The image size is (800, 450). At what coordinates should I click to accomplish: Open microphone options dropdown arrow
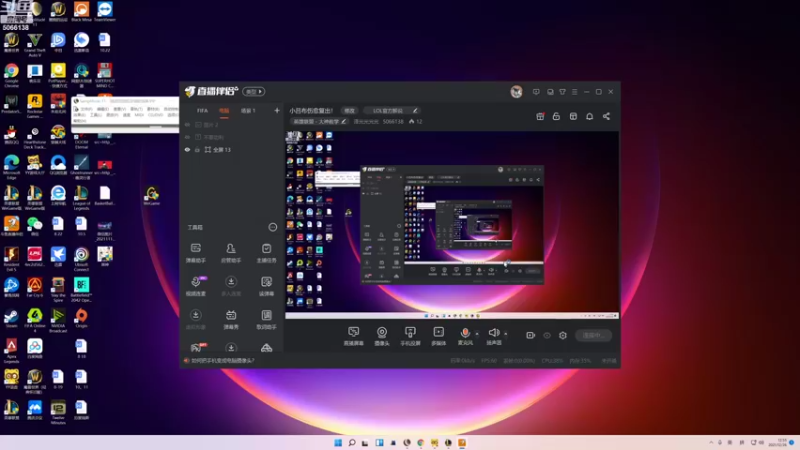click(x=477, y=334)
